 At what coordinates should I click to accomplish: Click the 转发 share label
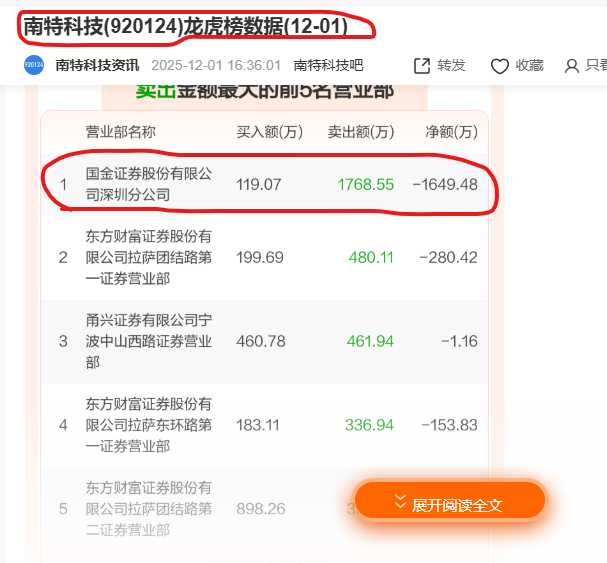[x=451, y=65]
